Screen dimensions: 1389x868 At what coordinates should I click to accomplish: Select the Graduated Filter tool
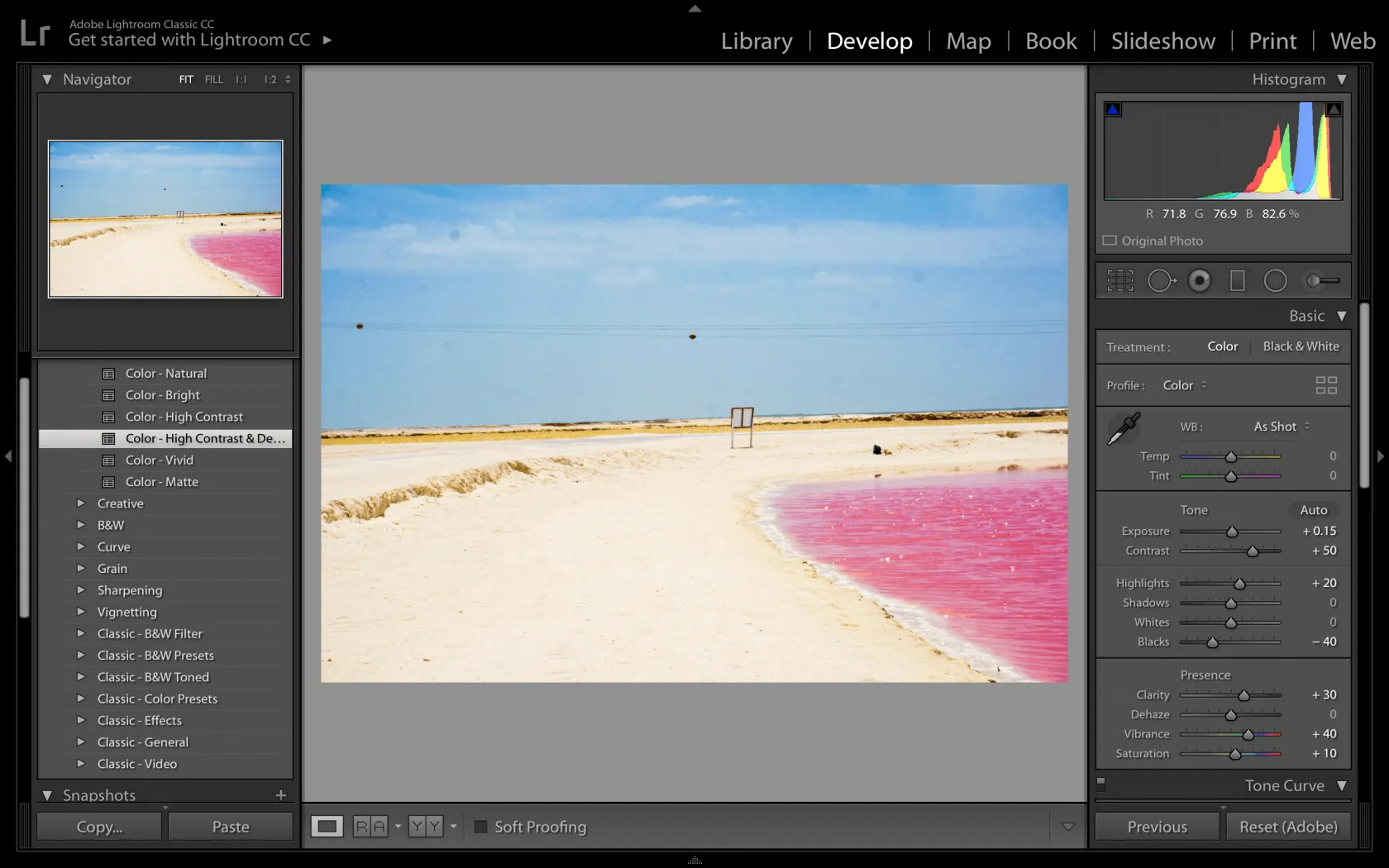click(1238, 281)
